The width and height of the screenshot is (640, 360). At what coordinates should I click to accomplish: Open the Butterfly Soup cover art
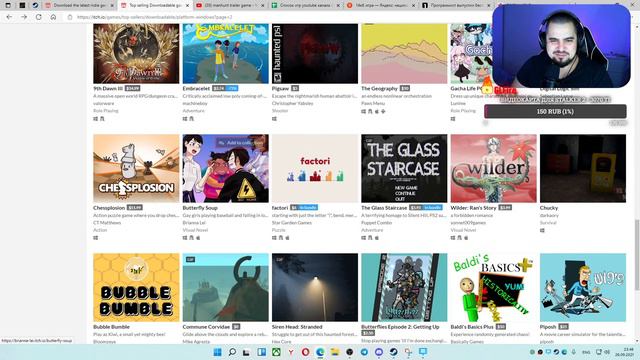(225, 168)
